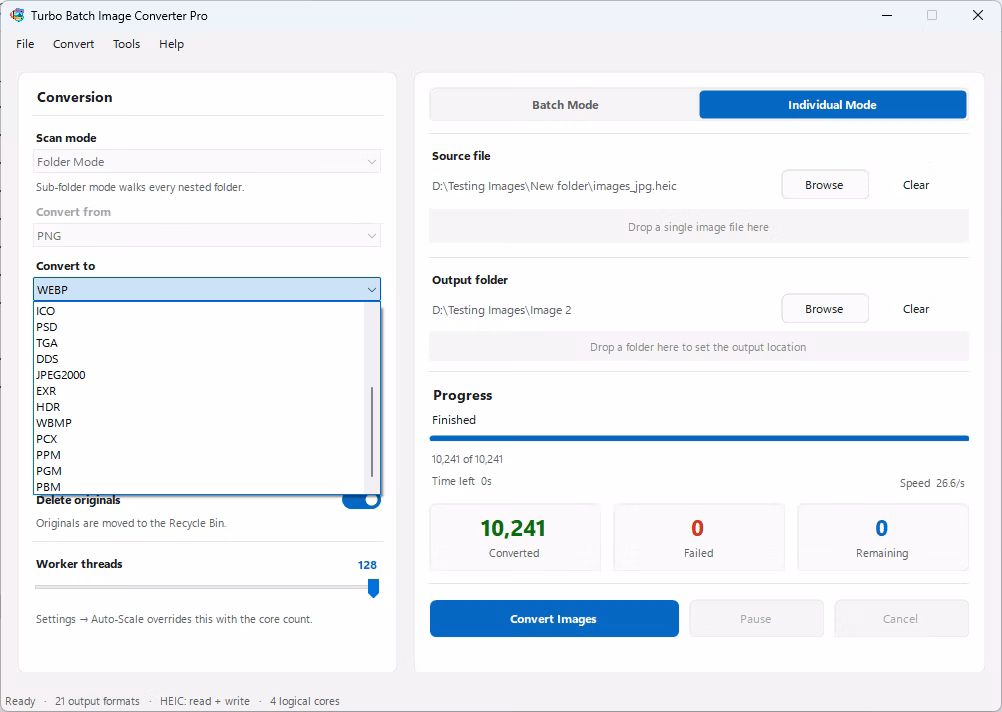Open the Help menu
The height and width of the screenshot is (712, 1002).
[171, 44]
